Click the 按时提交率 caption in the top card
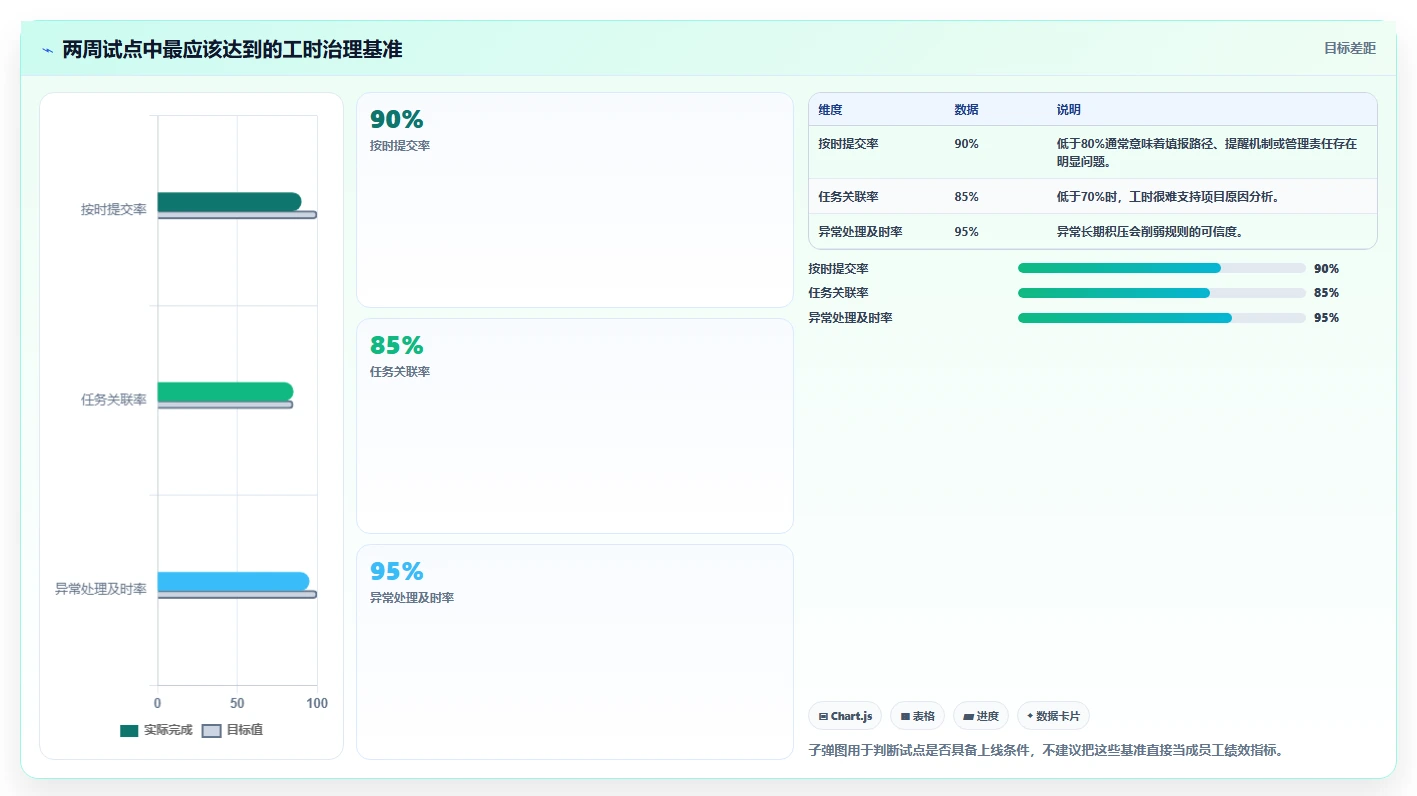This screenshot has height=796, width=1417. 400,146
